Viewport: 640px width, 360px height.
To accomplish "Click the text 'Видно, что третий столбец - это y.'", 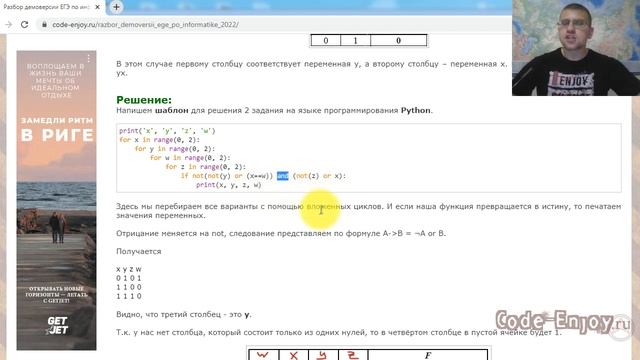I will [184, 315].
